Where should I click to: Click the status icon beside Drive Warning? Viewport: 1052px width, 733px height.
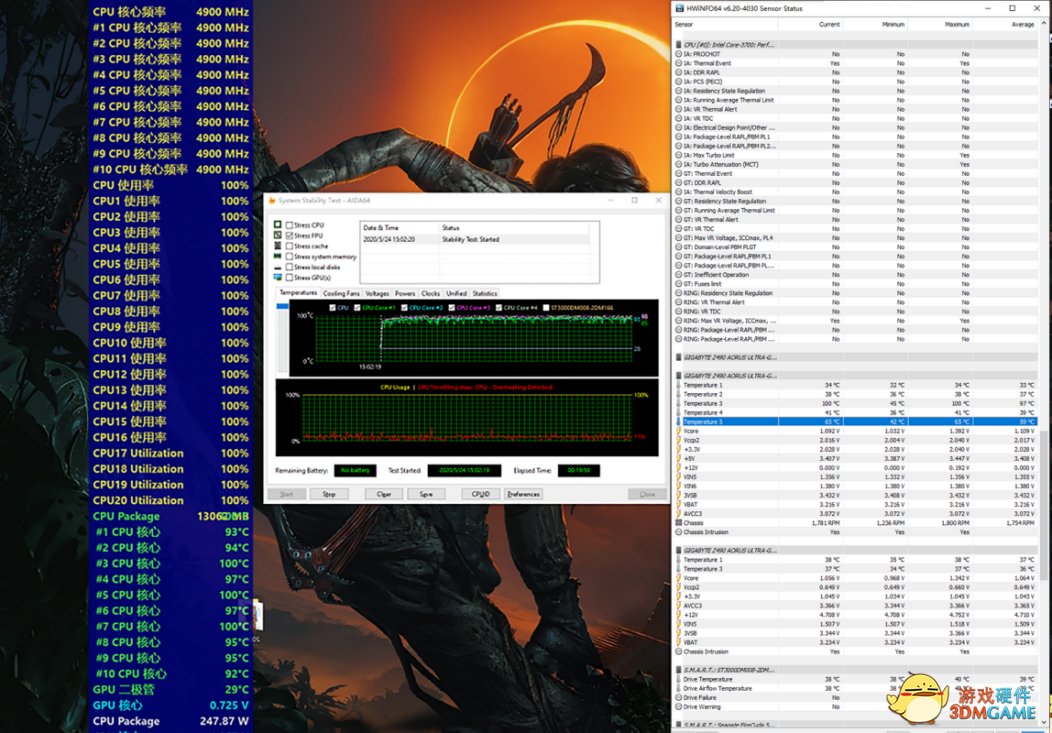point(678,707)
